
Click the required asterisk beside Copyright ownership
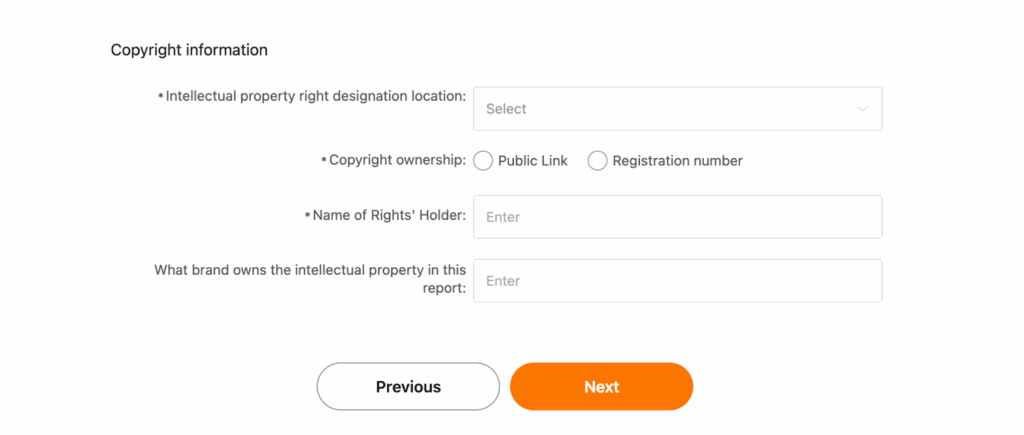point(324,160)
